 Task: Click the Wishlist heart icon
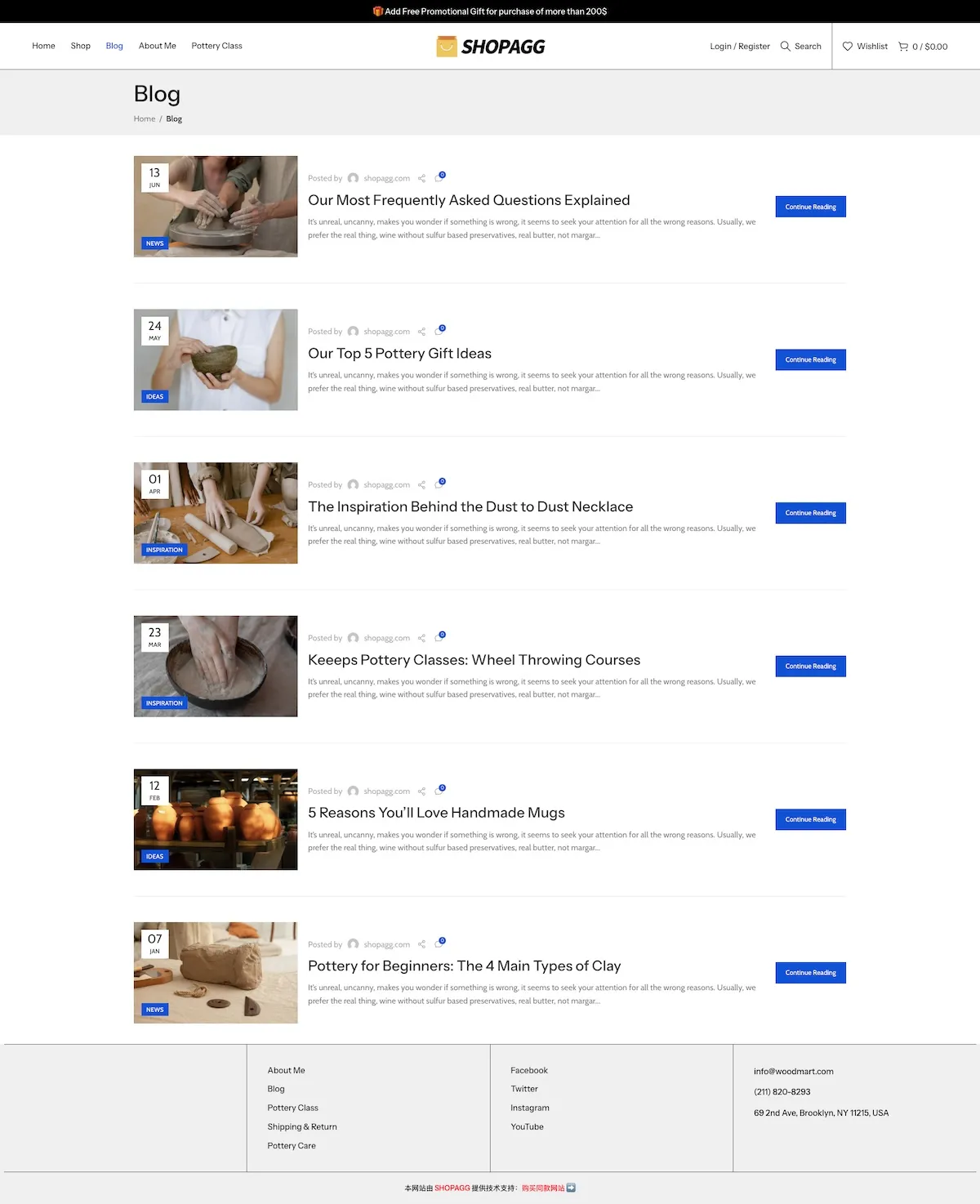click(x=848, y=47)
